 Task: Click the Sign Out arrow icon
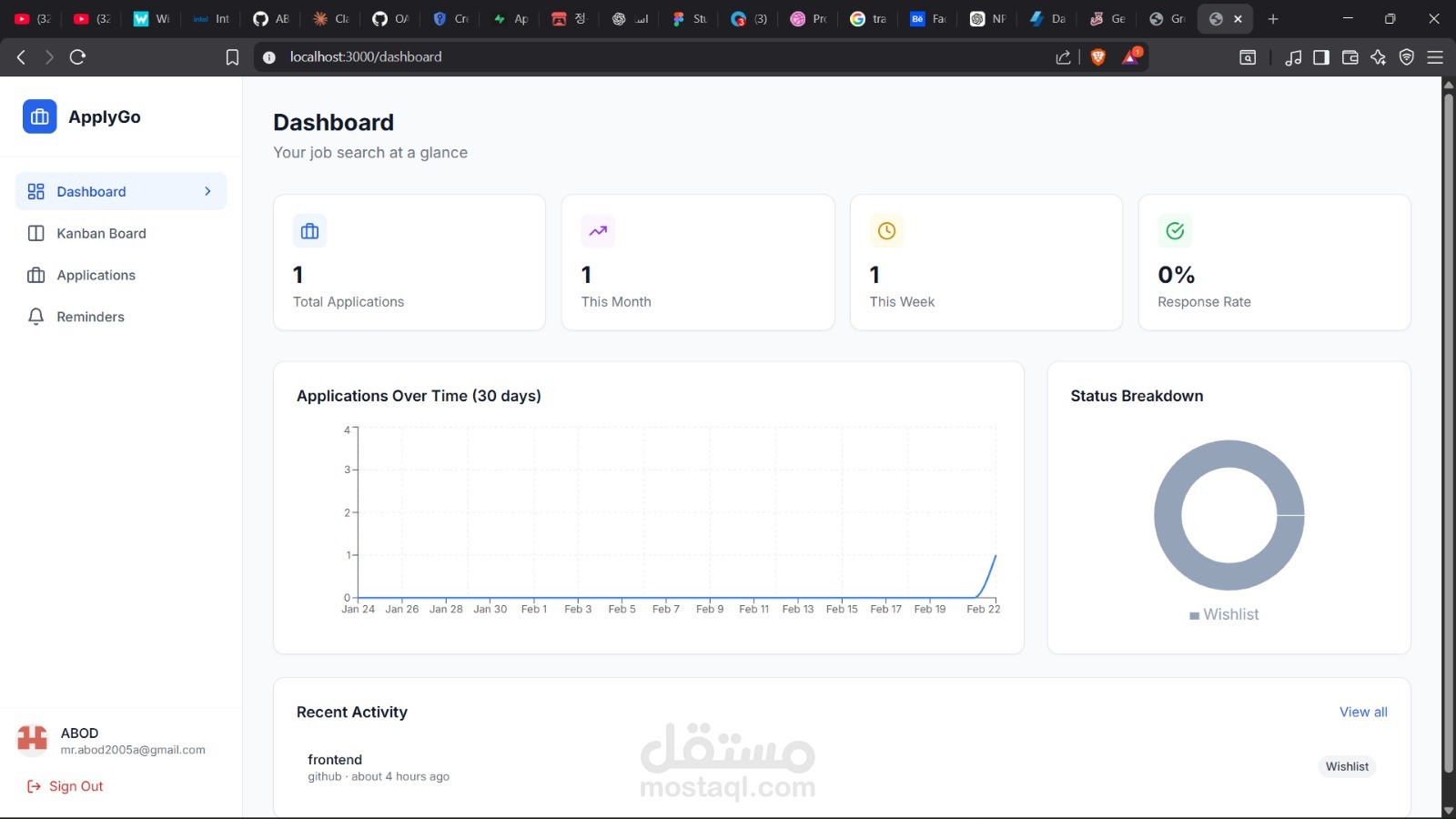point(34,786)
